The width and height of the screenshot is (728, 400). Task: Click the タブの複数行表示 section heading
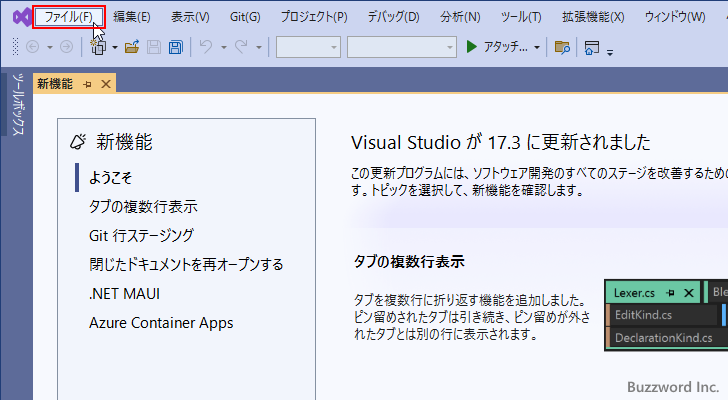[409, 262]
